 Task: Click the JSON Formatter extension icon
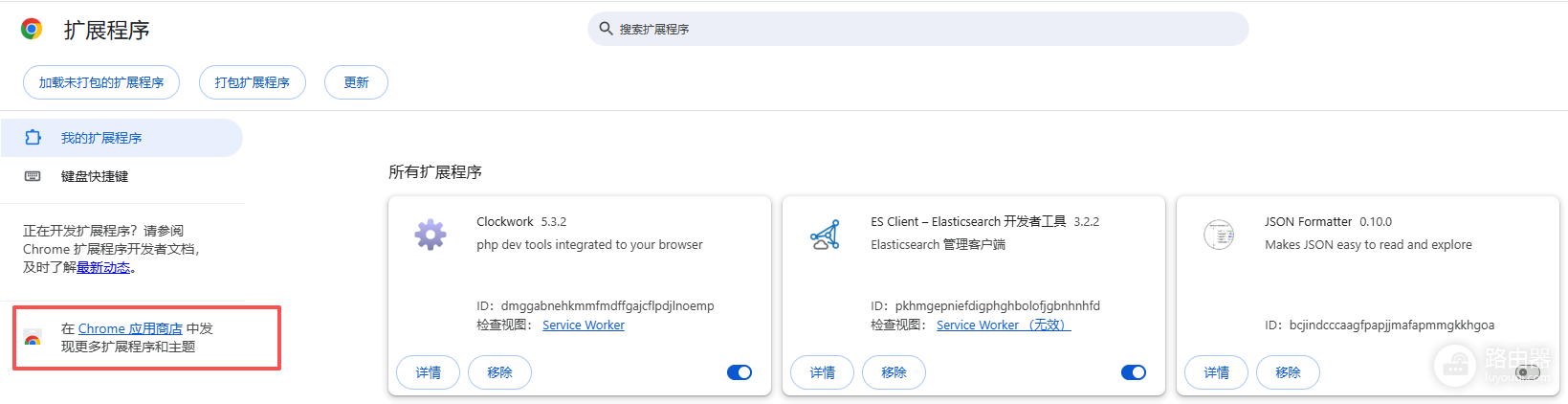pyautogui.click(x=1219, y=235)
